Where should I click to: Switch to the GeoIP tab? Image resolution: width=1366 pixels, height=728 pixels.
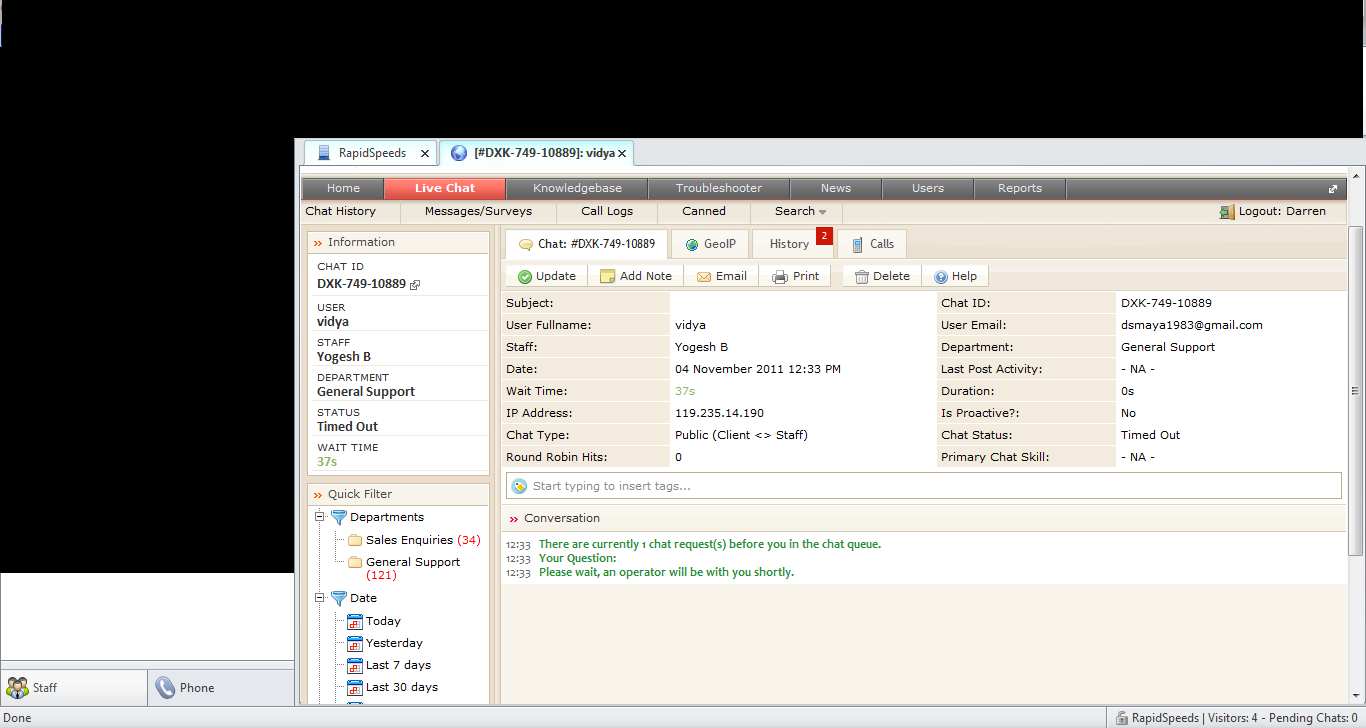(x=710, y=244)
